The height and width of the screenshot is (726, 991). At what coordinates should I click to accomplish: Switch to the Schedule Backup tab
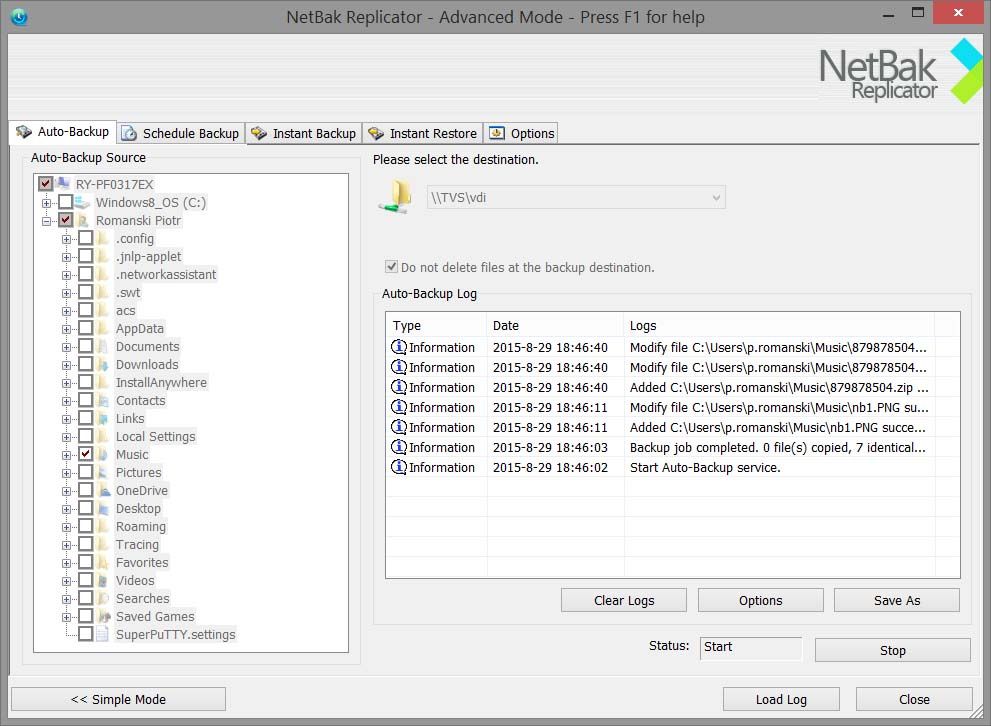coord(181,133)
